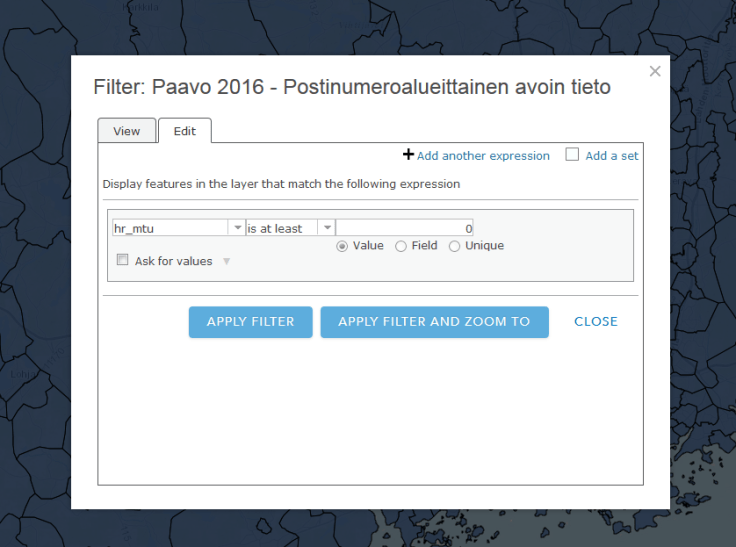736x547 pixels.
Task: Enable the 'Ask for values' checkbox
Action: [122, 260]
